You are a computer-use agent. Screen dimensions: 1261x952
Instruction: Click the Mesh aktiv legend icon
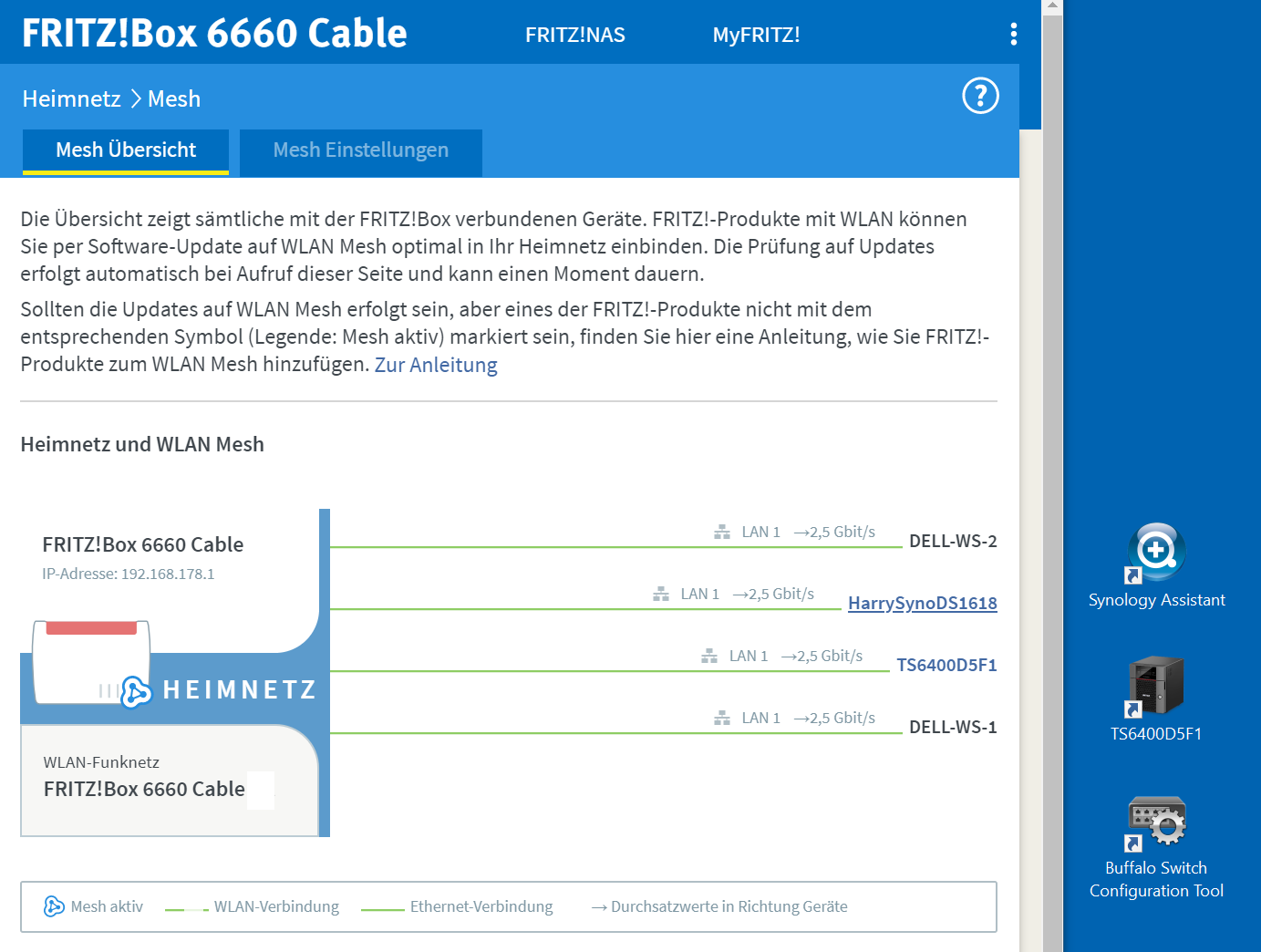[x=54, y=906]
